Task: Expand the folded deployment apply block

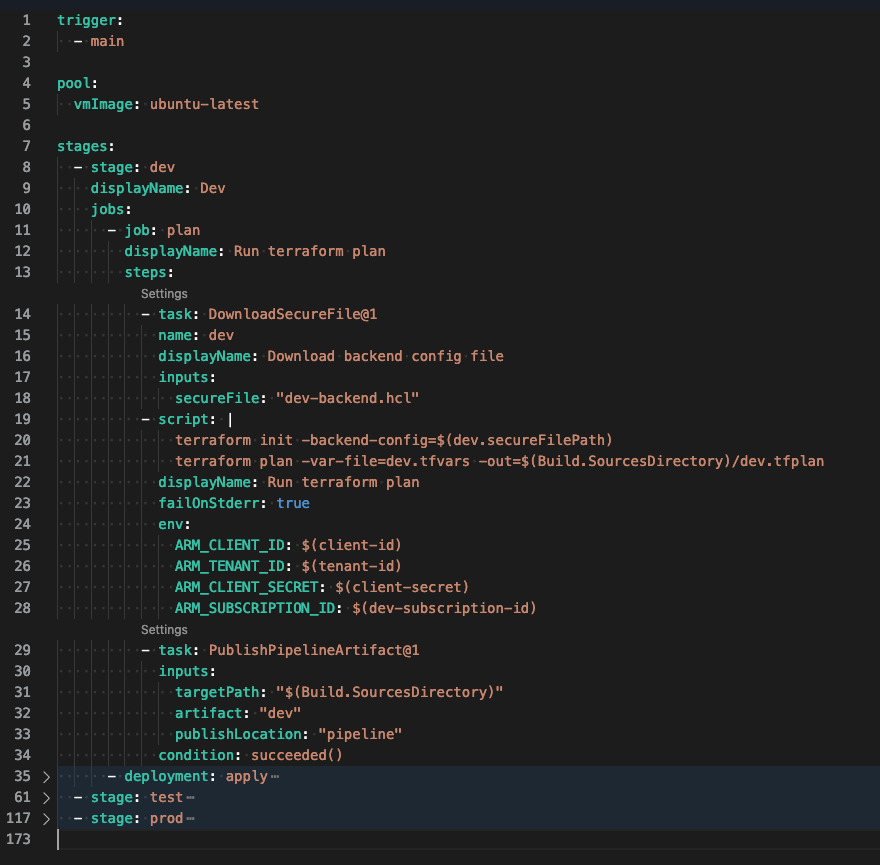Action: tap(46, 776)
